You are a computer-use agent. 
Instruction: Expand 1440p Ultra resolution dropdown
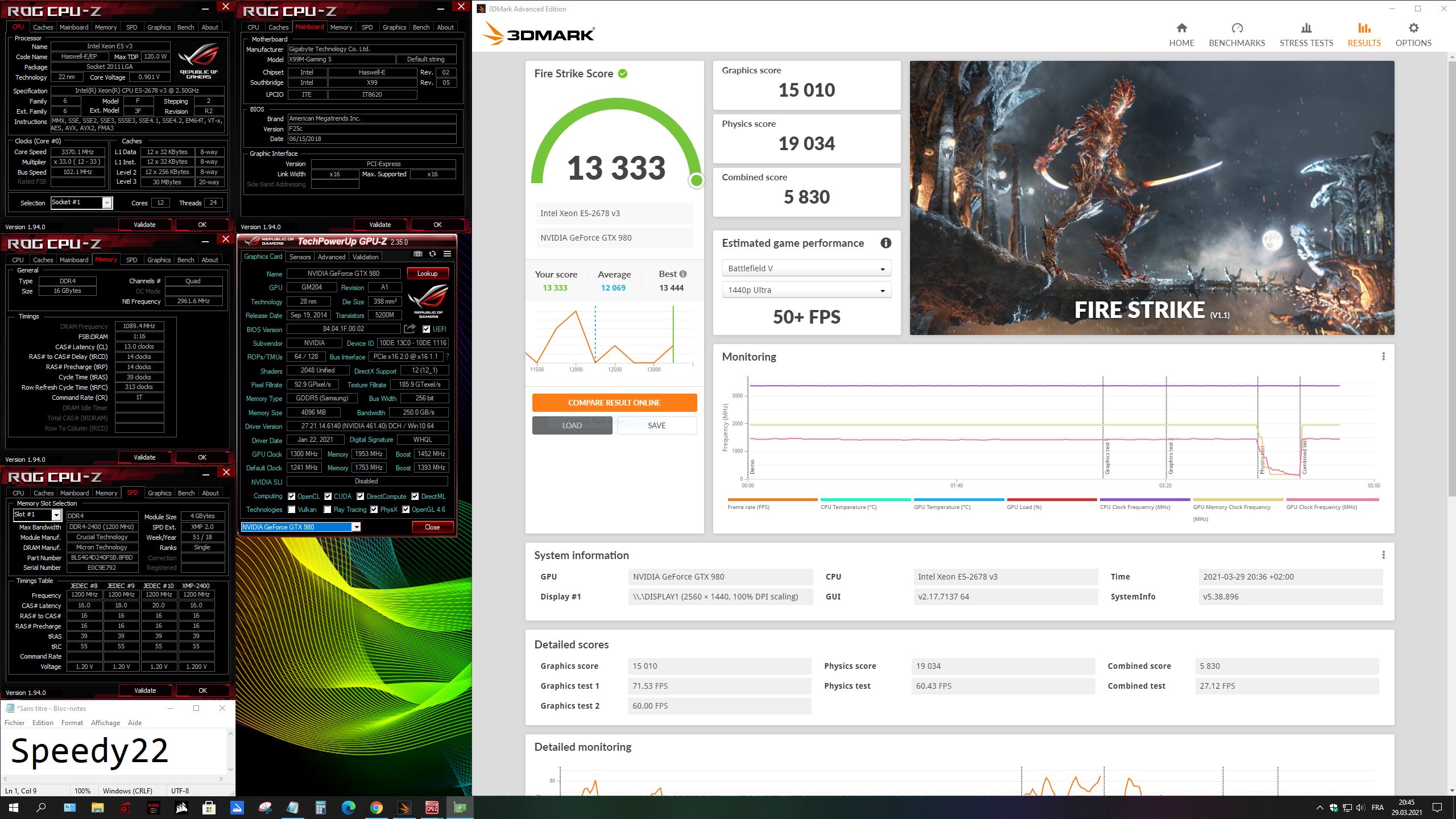[x=806, y=290]
